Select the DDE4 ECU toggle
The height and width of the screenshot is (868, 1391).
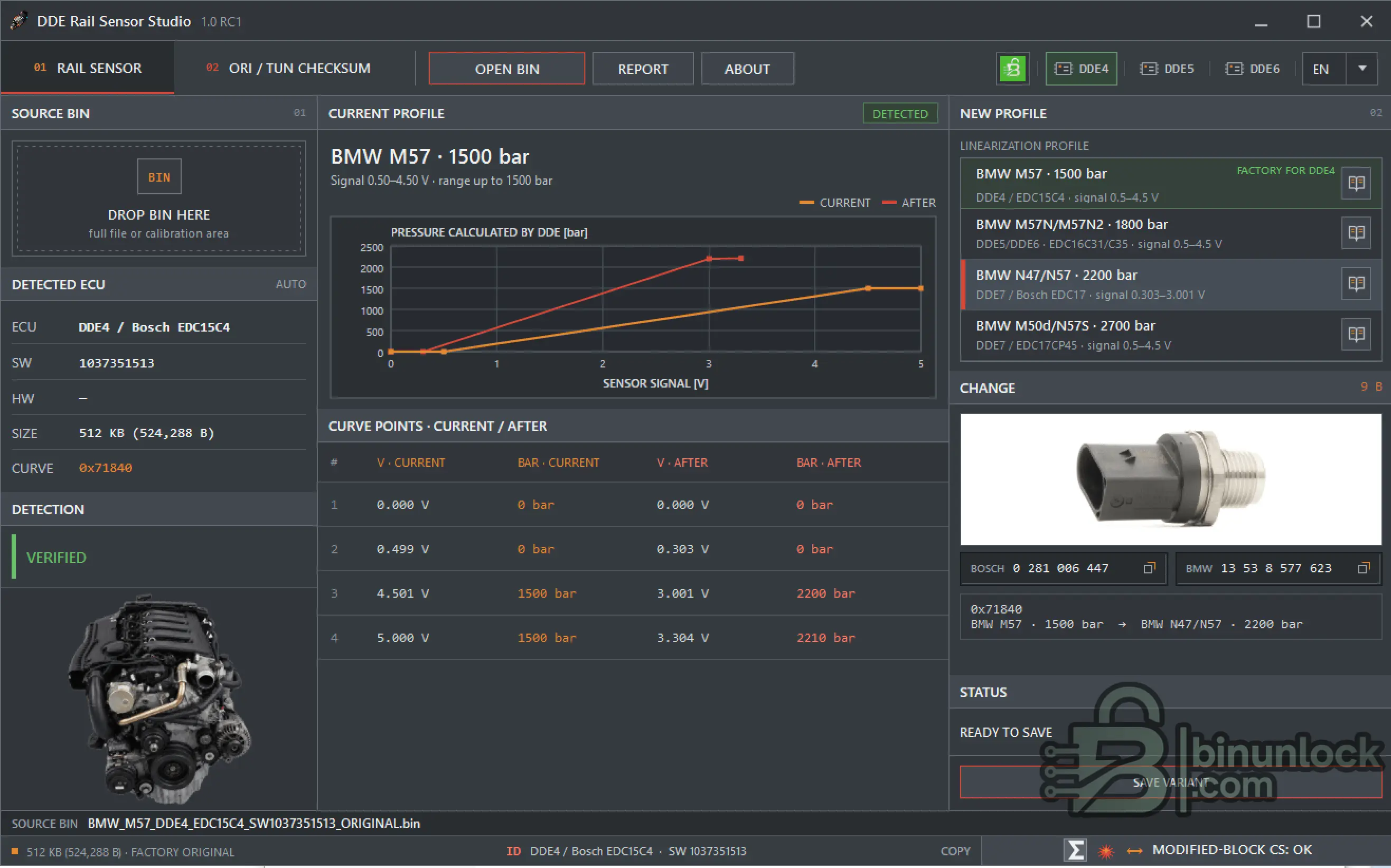point(1081,69)
